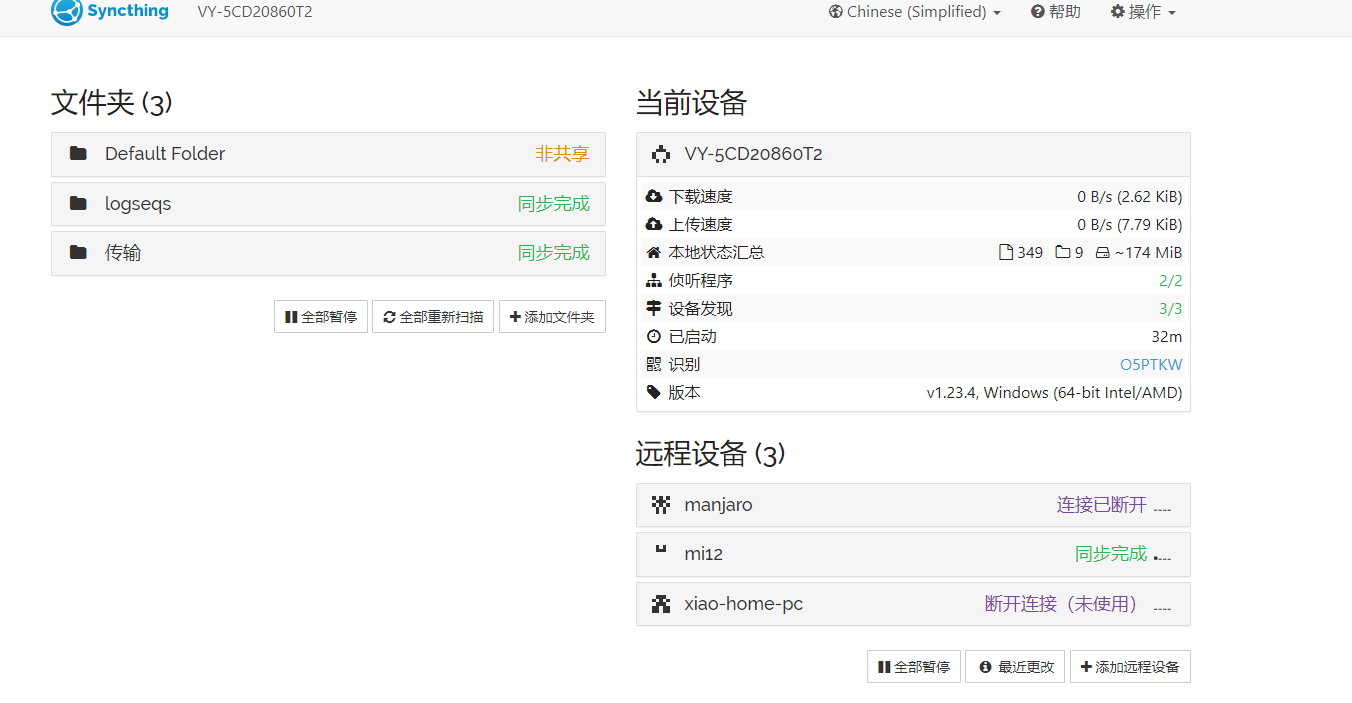
Task: Click the 添加远程设备 add remote device button
Action: coord(1130,667)
